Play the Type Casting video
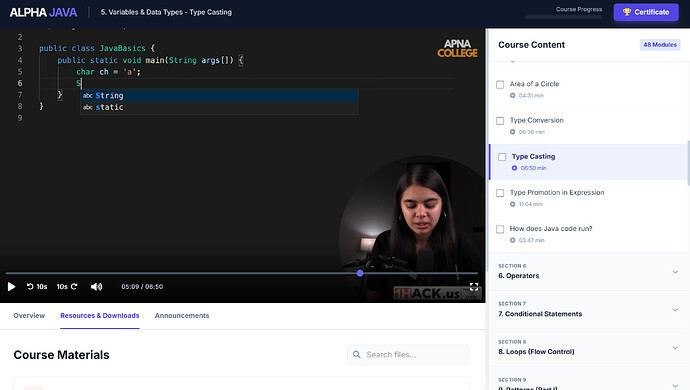This screenshot has width=690, height=390. coord(11,287)
